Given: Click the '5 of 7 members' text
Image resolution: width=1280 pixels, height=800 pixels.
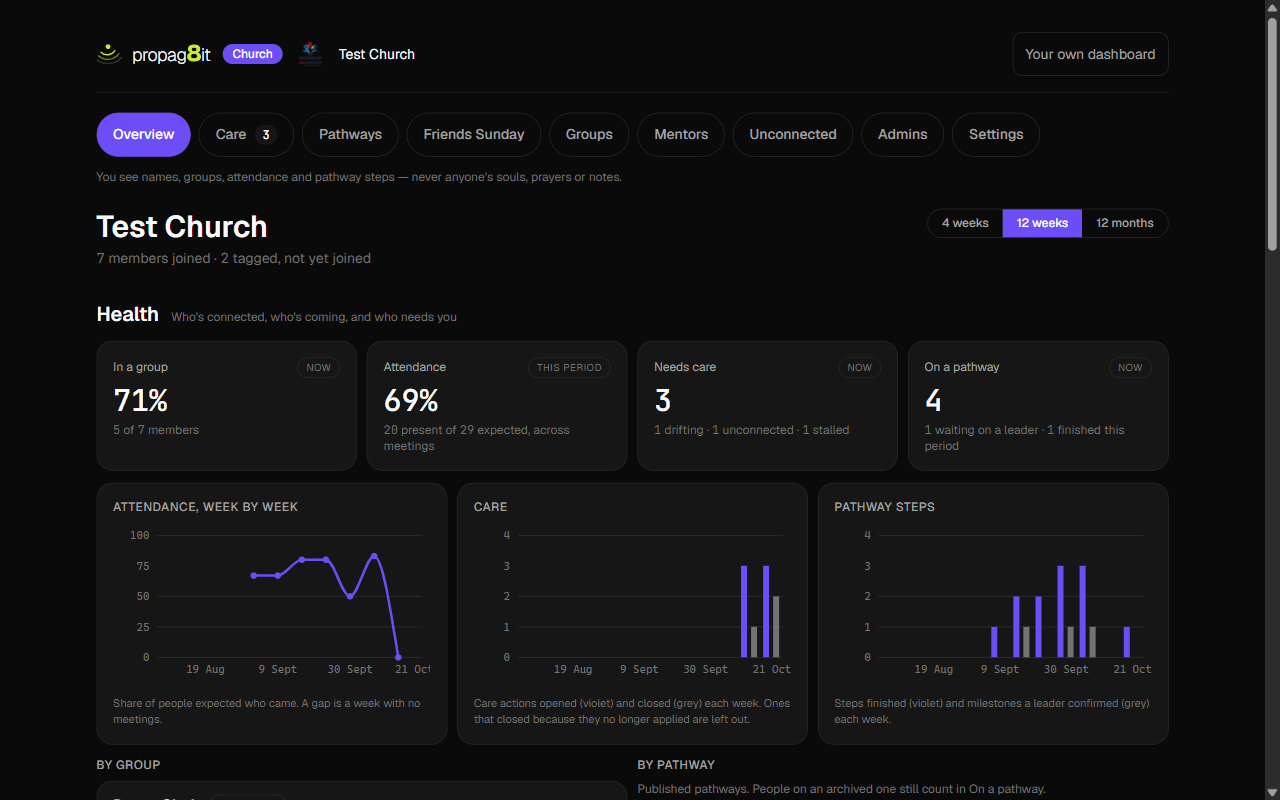Looking at the screenshot, I should tap(156, 430).
